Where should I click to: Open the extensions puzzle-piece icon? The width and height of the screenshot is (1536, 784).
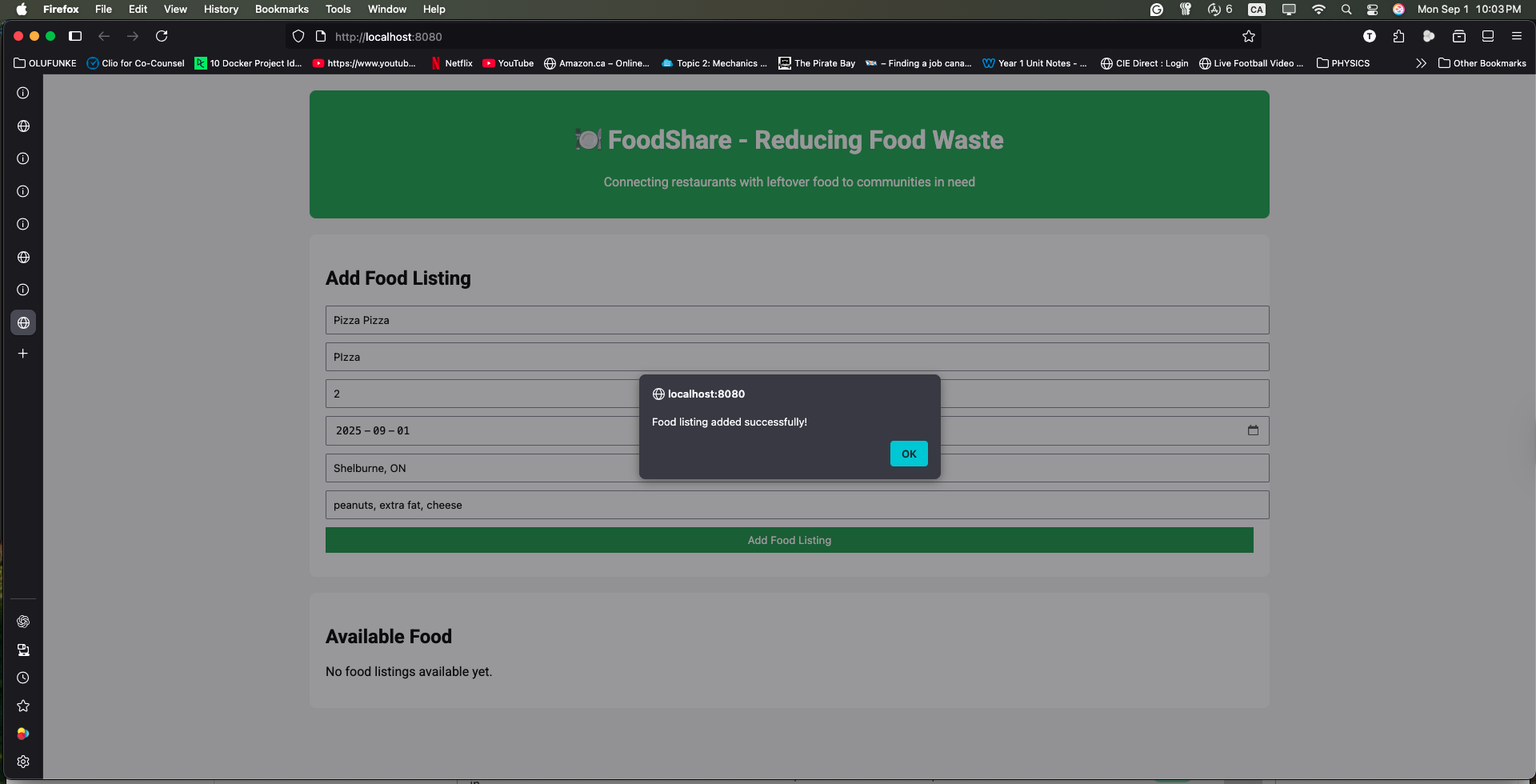1399,37
